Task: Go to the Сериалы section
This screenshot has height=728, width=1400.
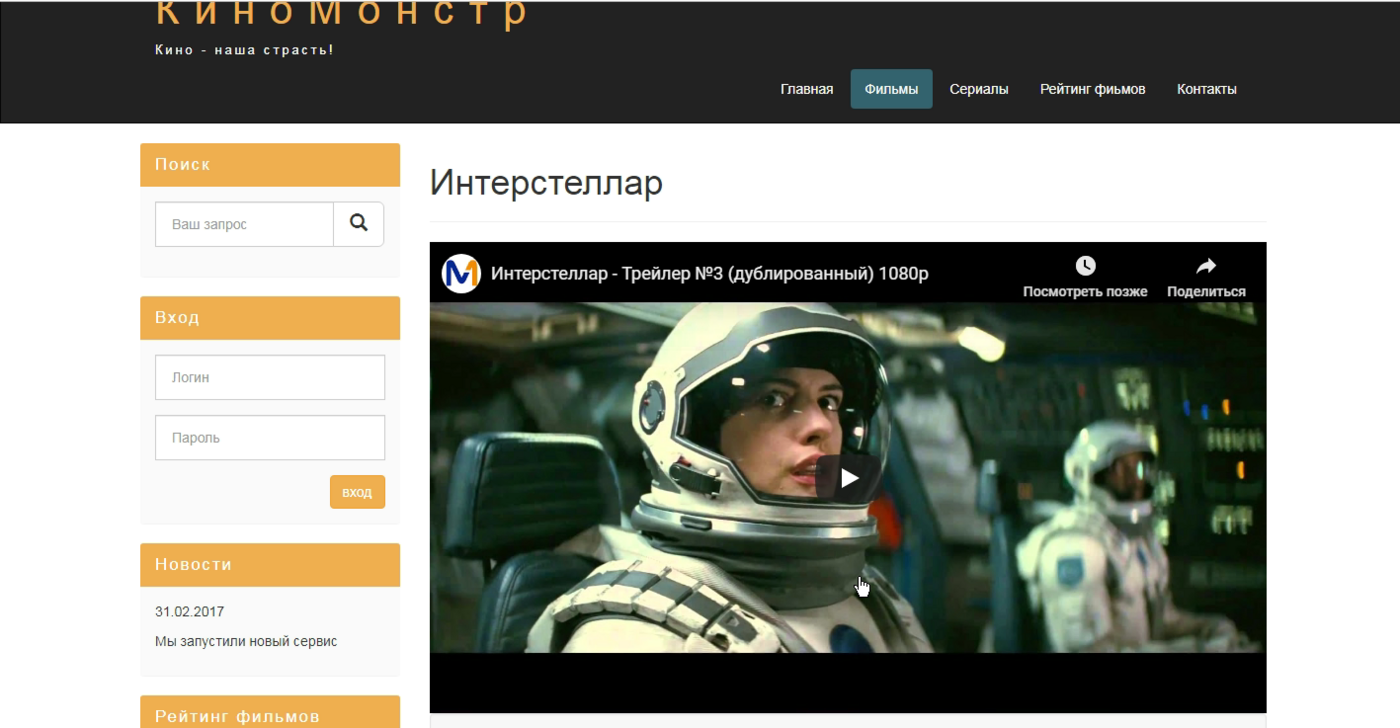Action: point(978,89)
